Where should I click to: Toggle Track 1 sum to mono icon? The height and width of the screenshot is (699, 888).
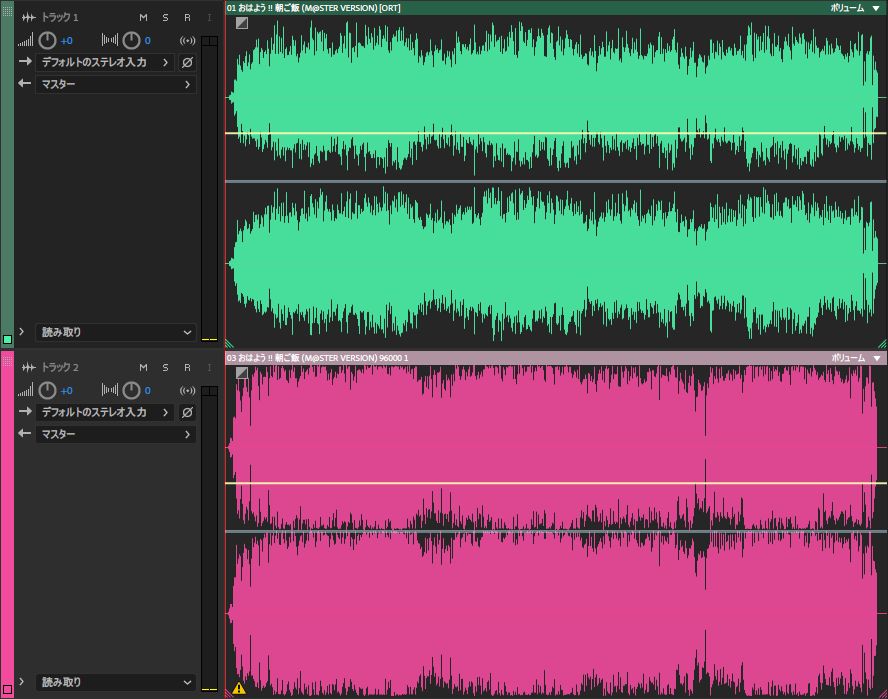(x=187, y=40)
